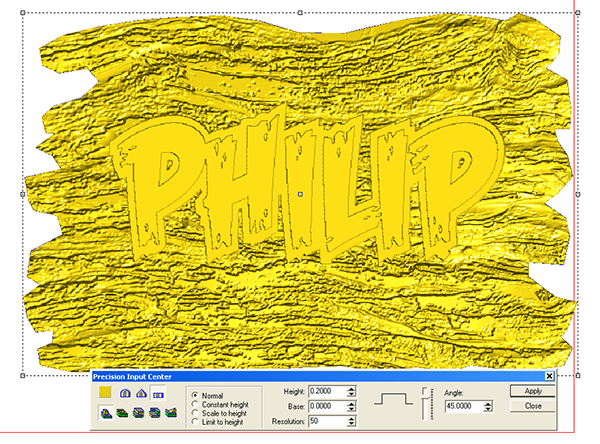Decrease Height with the down arrow
This screenshot has height=444, width=600.
(x=351, y=394)
